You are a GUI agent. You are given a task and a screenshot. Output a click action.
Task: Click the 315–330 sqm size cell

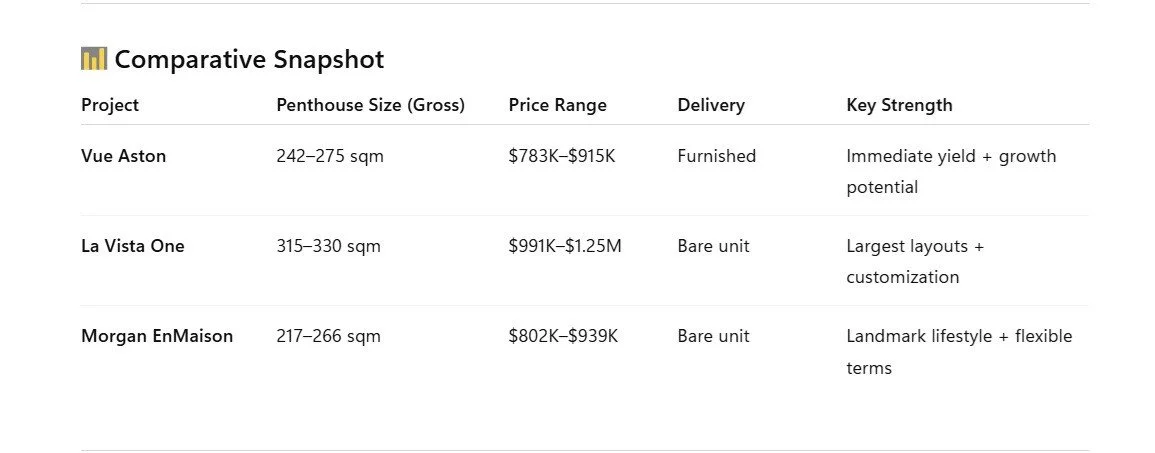329,247
